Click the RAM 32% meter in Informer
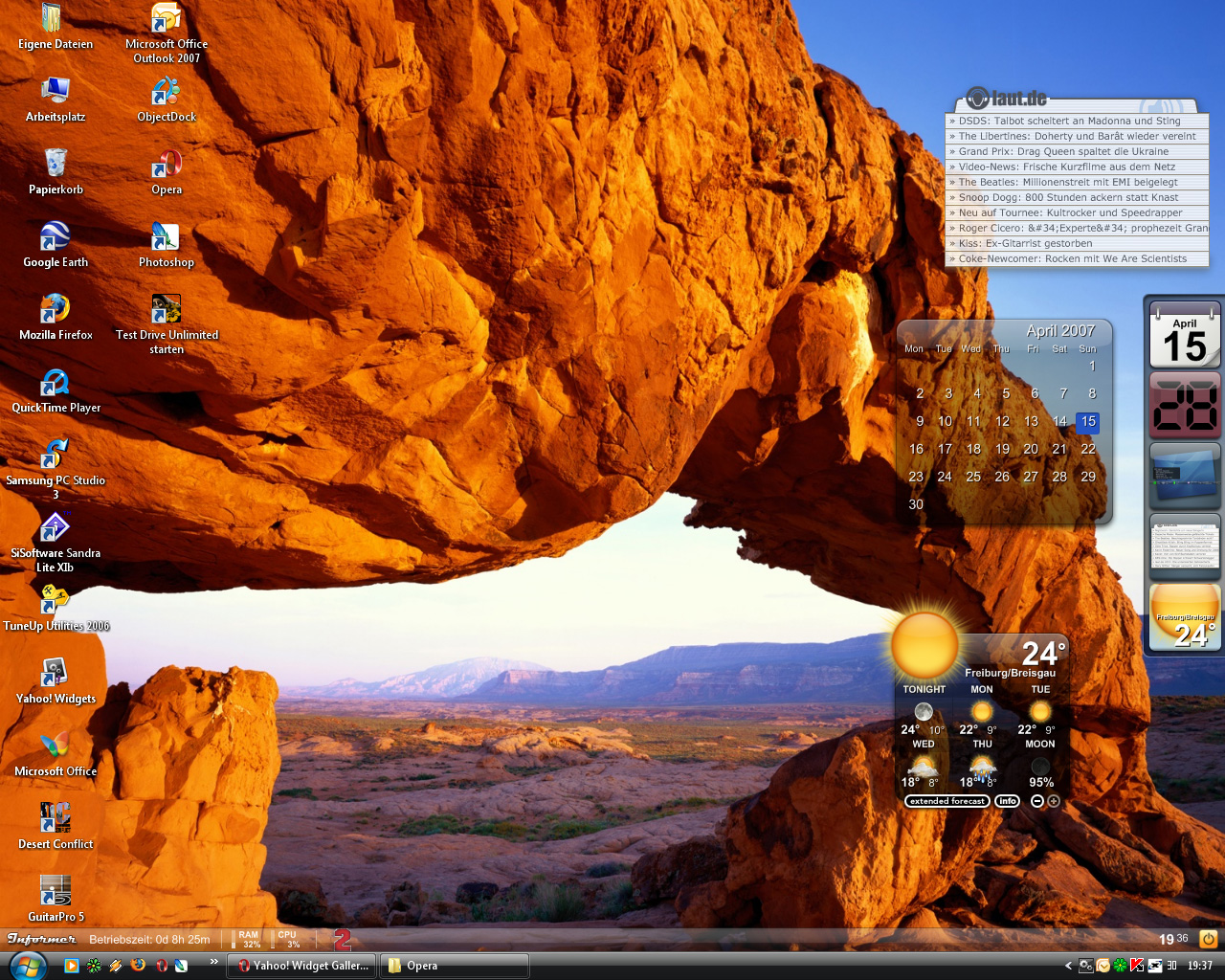Screen dimensions: 1225x980 (247, 939)
